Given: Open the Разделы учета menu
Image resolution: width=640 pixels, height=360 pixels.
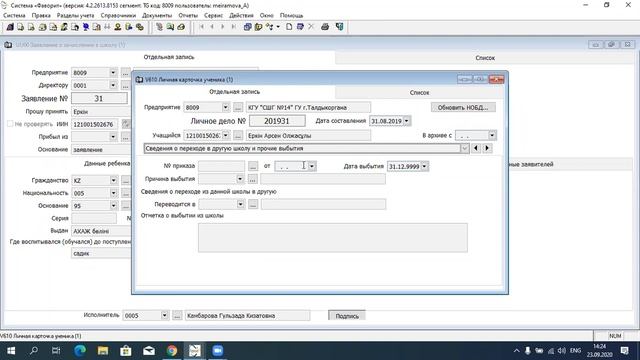Looking at the screenshot, I should click(x=76, y=15).
